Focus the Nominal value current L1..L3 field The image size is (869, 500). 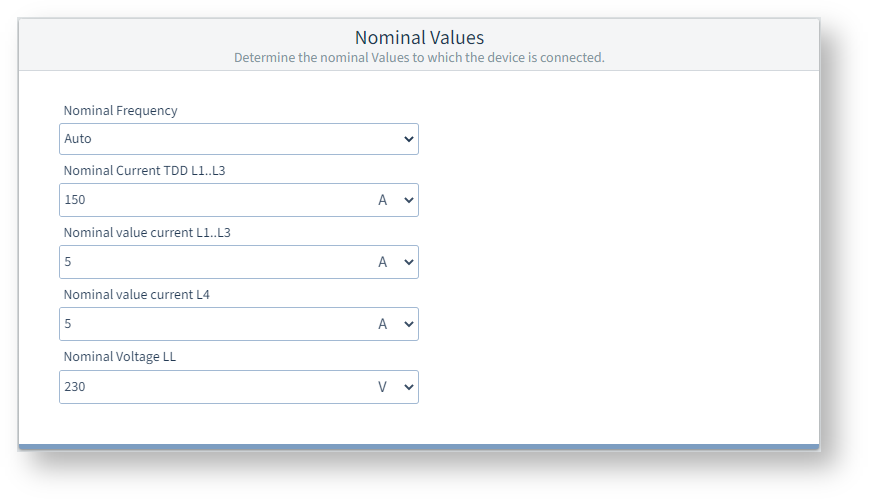[x=210, y=262]
